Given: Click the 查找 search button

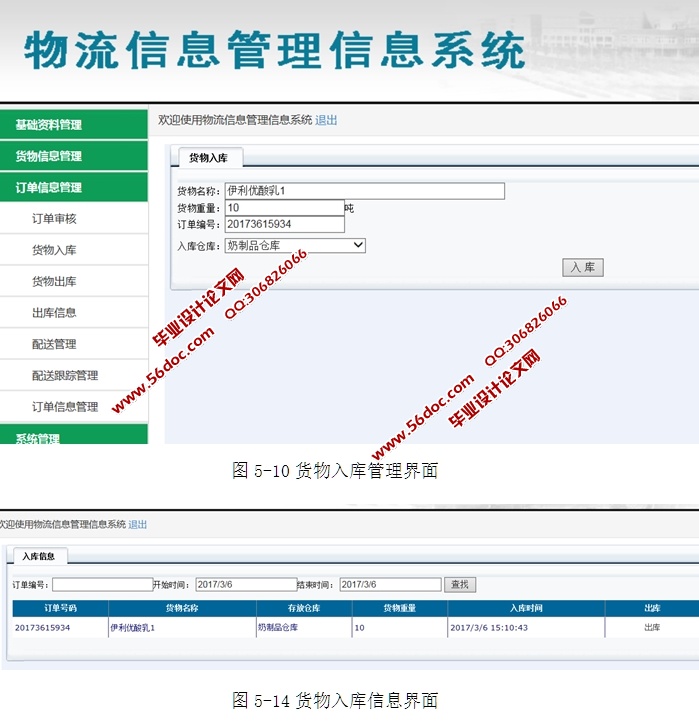Looking at the screenshot, I should [460, 585].
